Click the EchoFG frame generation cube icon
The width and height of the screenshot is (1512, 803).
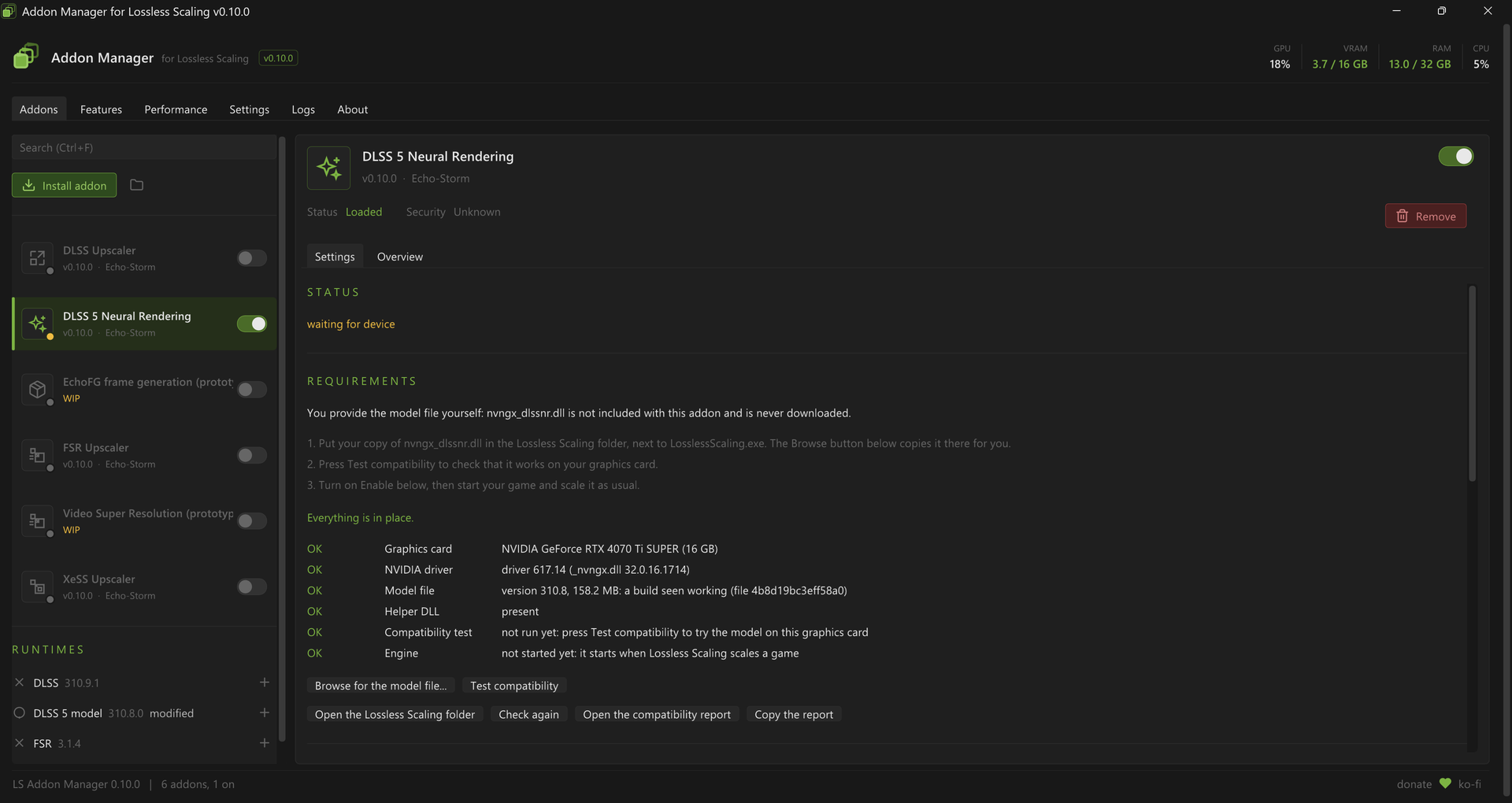click(37, 390)
